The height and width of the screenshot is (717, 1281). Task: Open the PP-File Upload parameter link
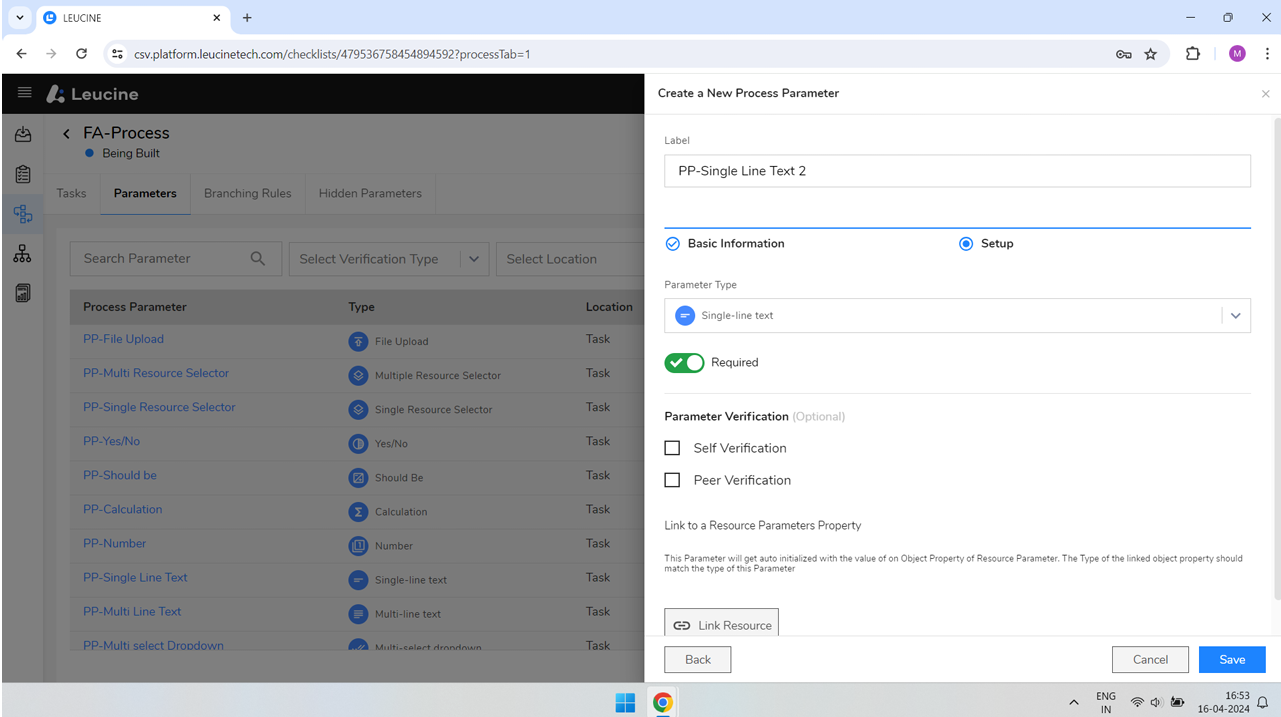[123, 339]
